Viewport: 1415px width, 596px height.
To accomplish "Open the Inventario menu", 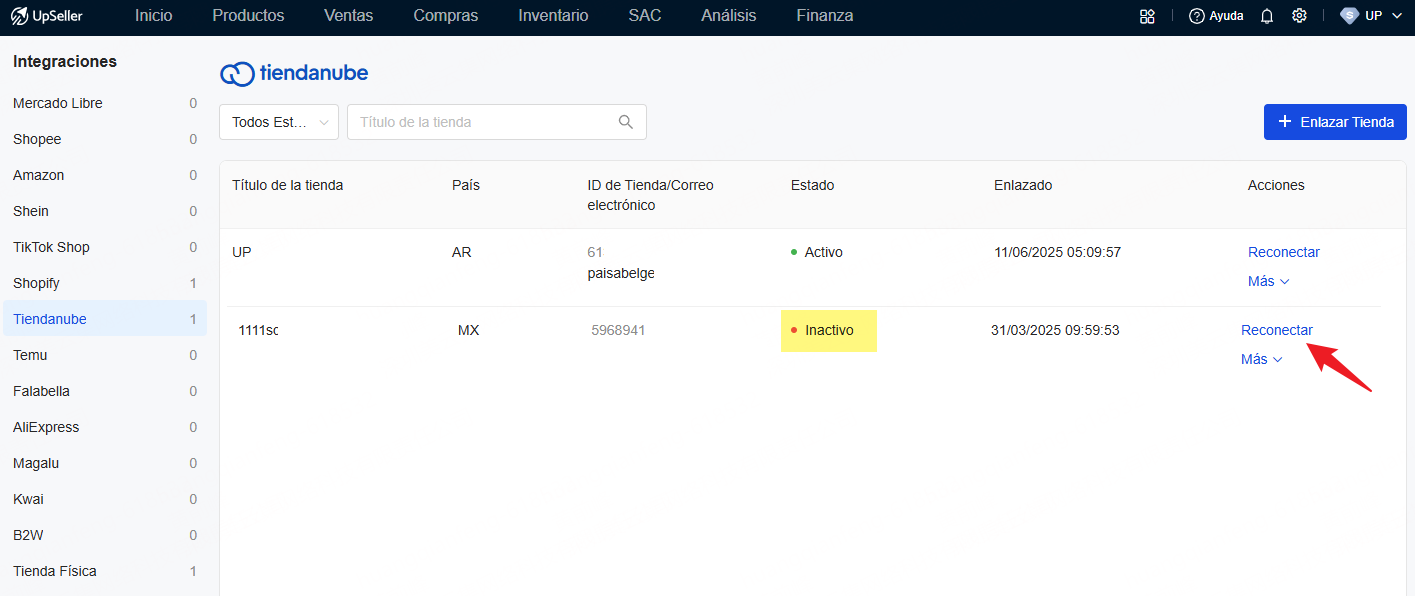I will pyautogui.click(x=554, y=16).
